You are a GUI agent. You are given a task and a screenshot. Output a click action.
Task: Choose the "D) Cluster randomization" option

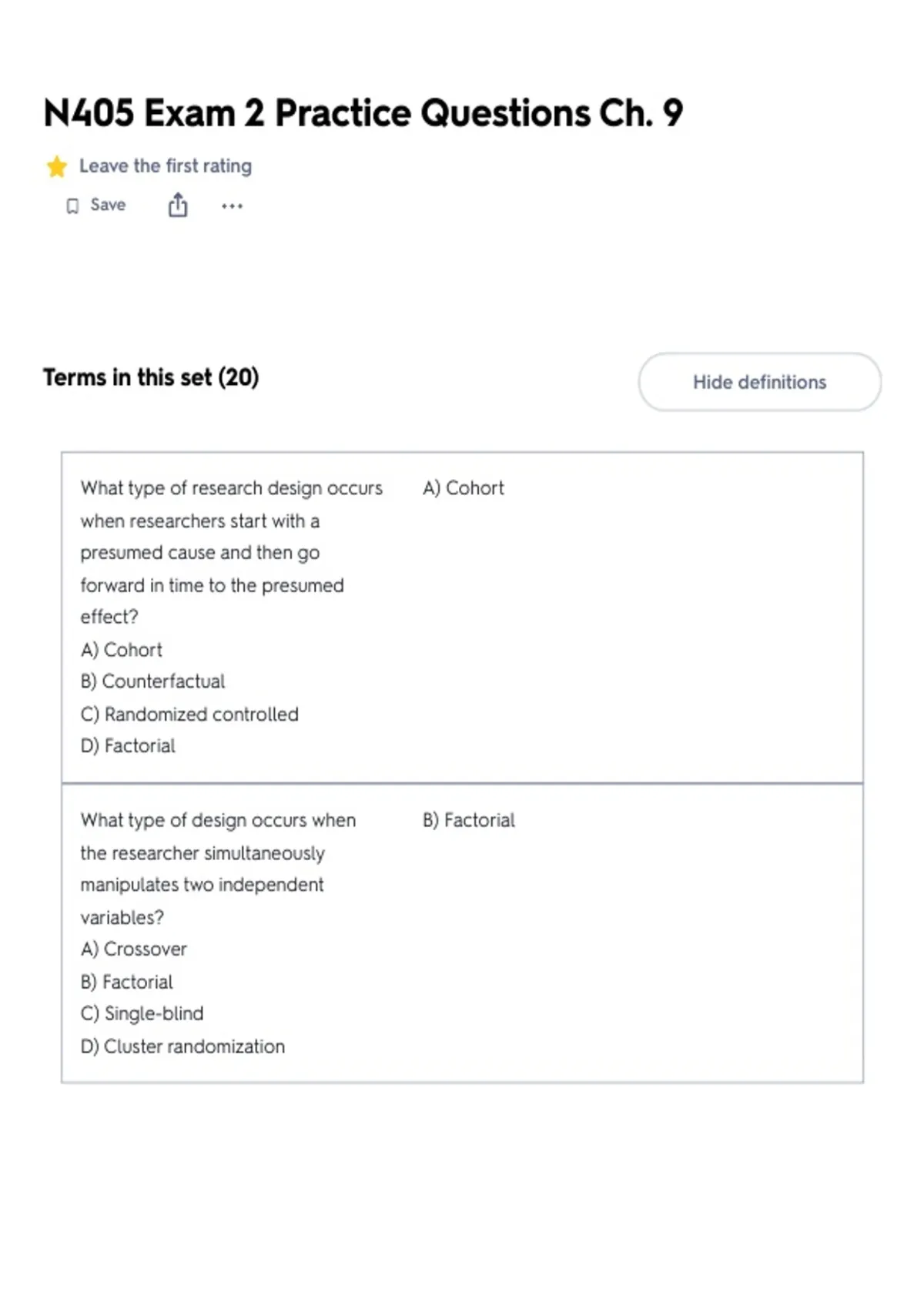tap(182, 1046)
